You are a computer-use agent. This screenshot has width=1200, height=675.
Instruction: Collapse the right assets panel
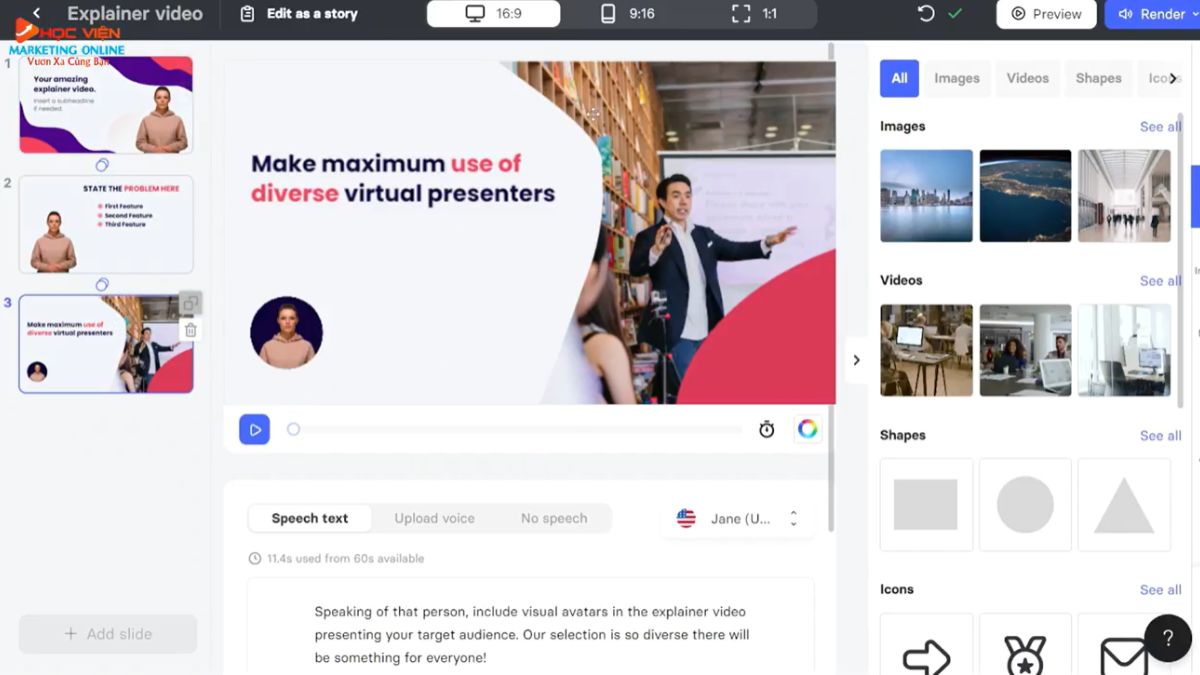coord(856,360)
